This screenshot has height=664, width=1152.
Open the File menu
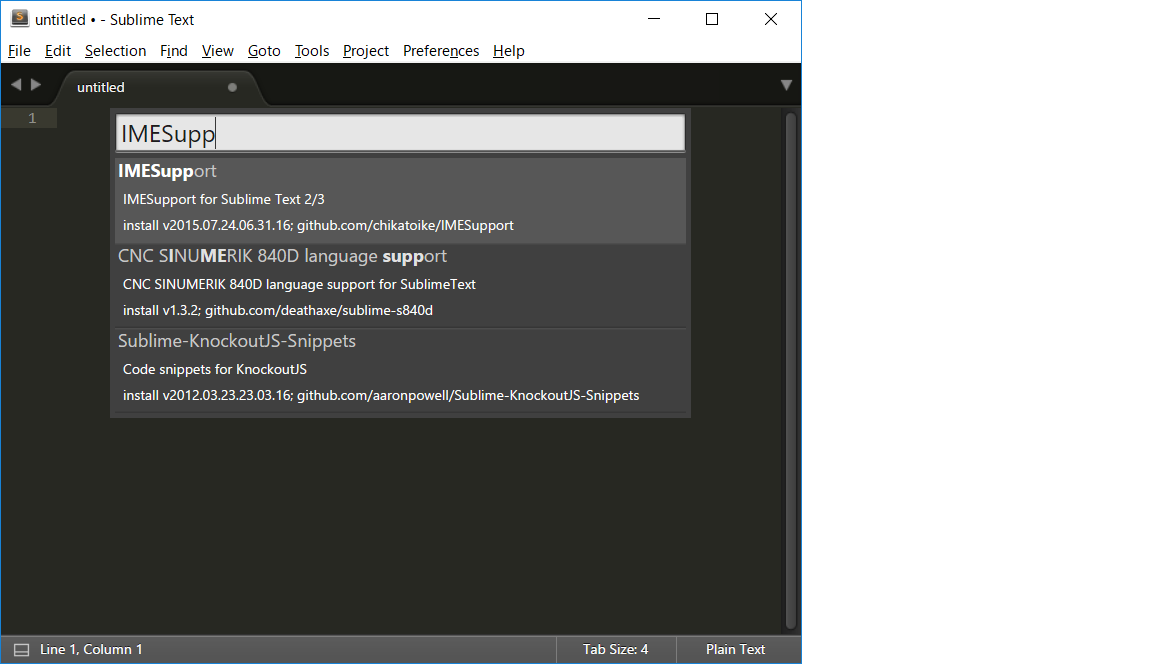tap(19, 51)
